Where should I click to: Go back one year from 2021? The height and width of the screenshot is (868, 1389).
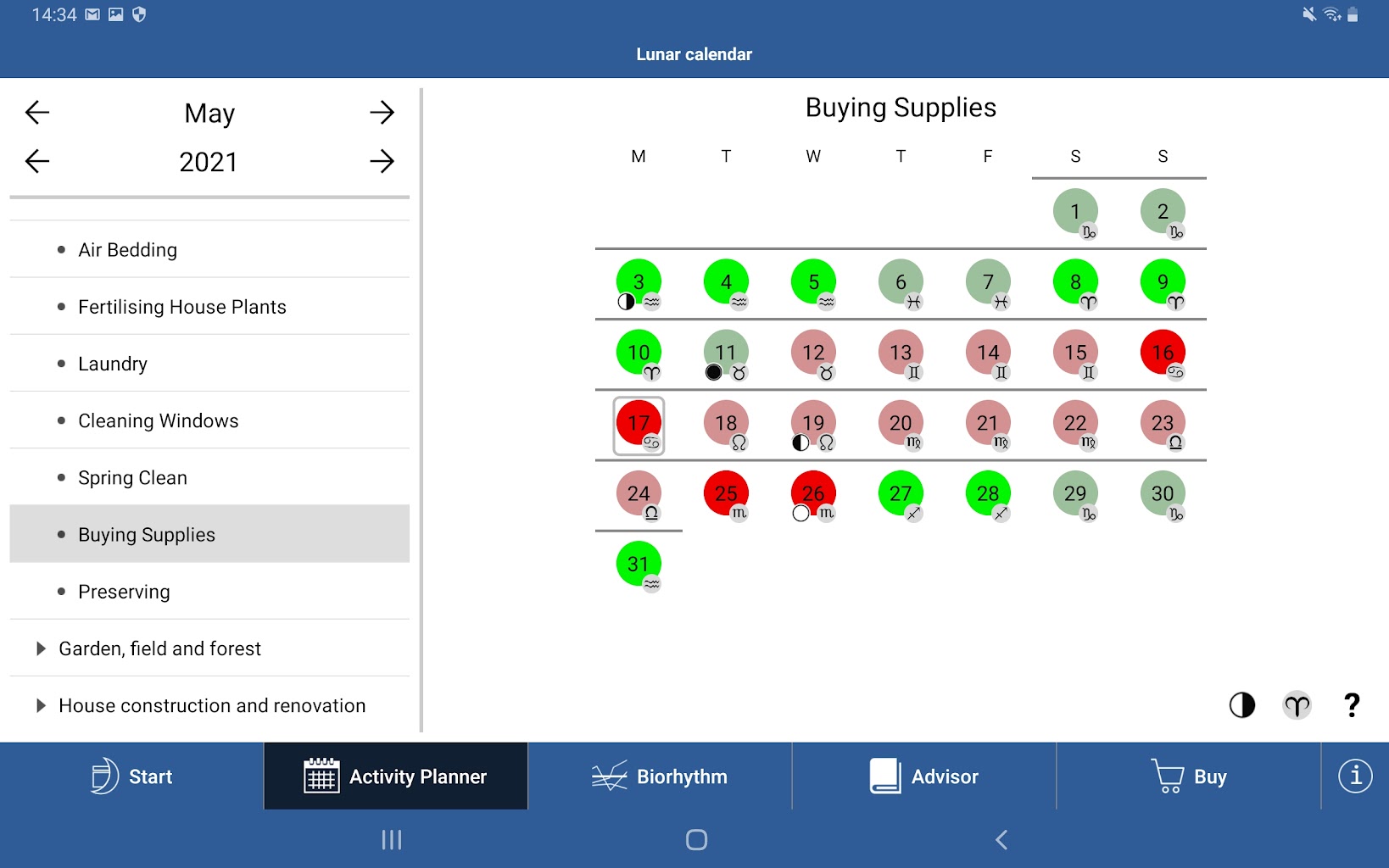[x=37, y=161]
